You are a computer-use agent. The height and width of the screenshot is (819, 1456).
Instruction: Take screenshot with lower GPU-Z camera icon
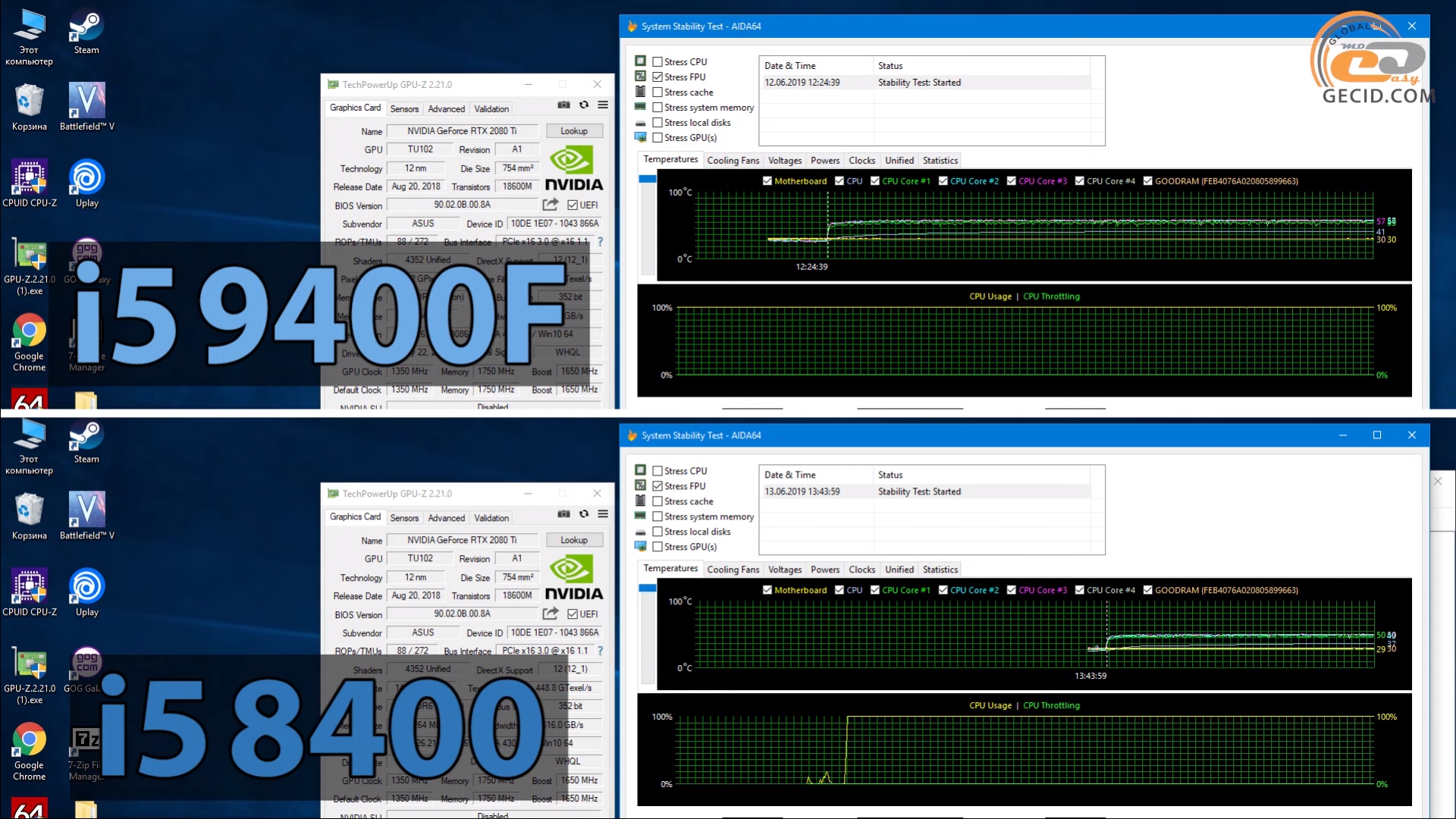coord(563,513)
